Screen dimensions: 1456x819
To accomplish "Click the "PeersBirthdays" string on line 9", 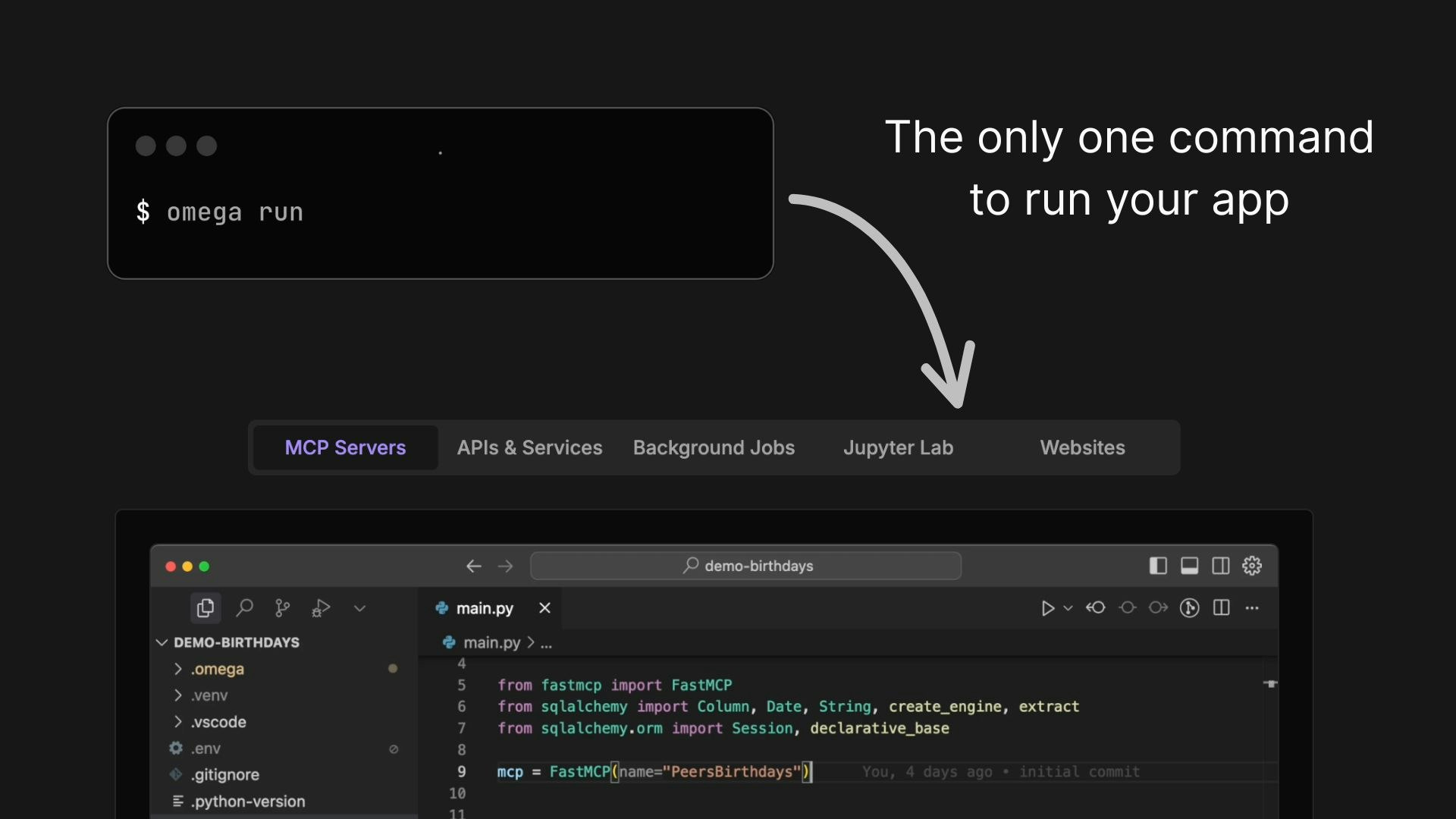I will coord(732,771).
